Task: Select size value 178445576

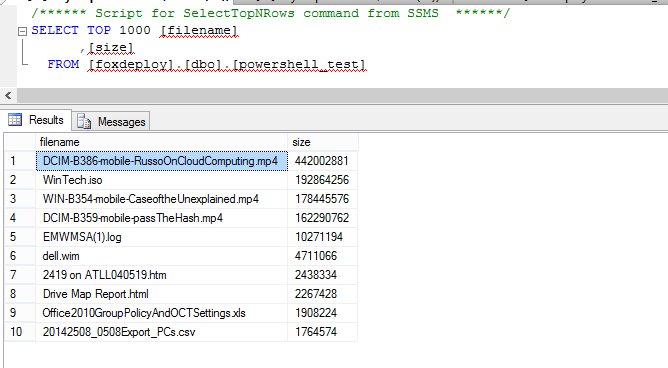Action: point(322,199)
